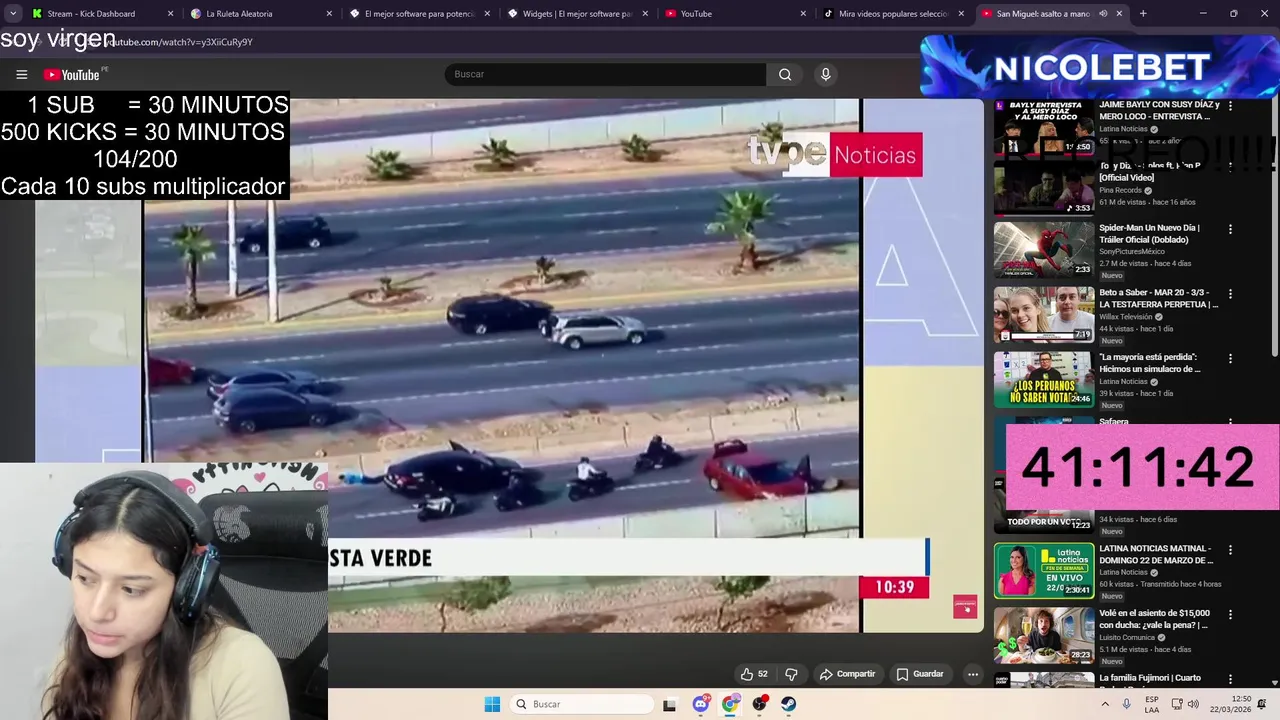Click Luisito Comunica channel name
This screenshot has height=720, width=1280.
1127,637
